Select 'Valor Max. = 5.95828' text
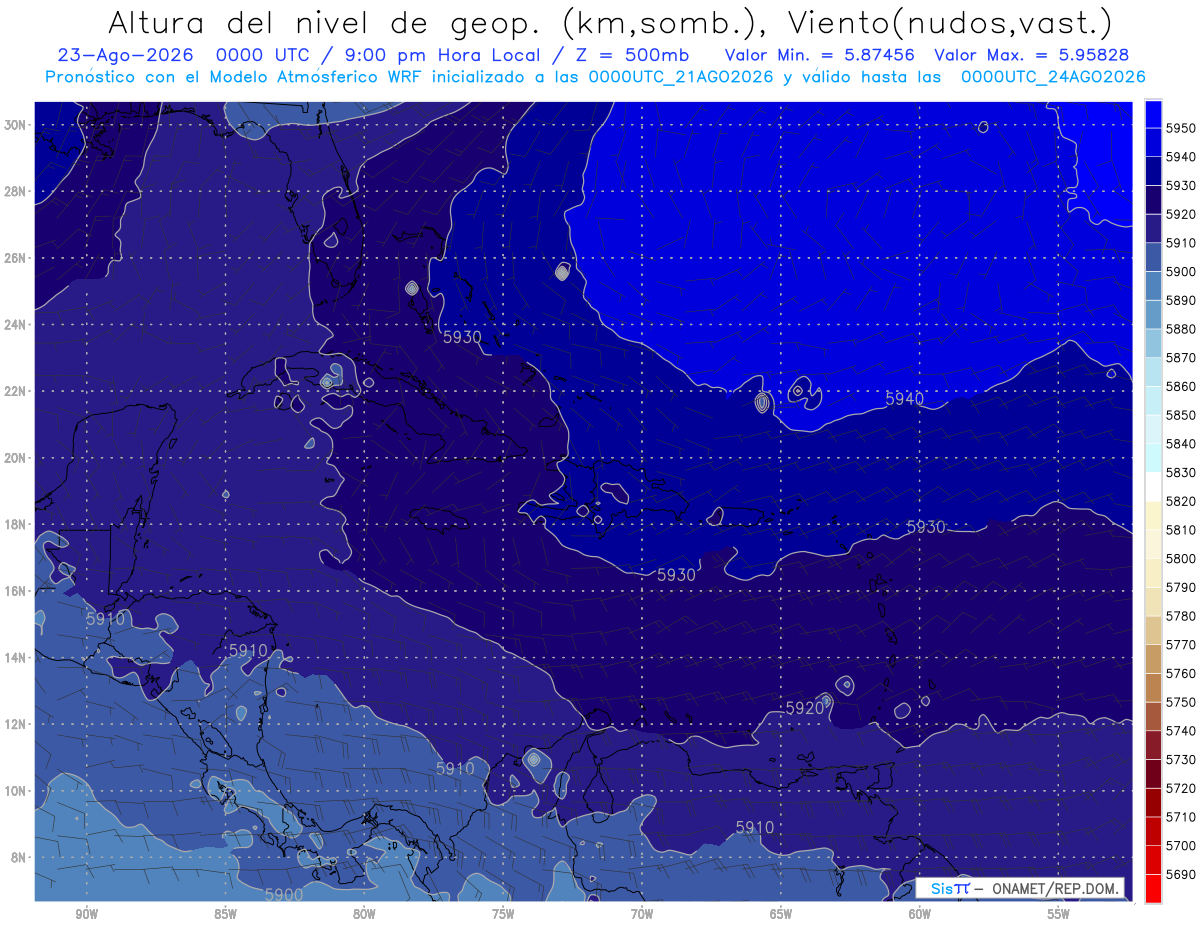 tap(1032, 56)
